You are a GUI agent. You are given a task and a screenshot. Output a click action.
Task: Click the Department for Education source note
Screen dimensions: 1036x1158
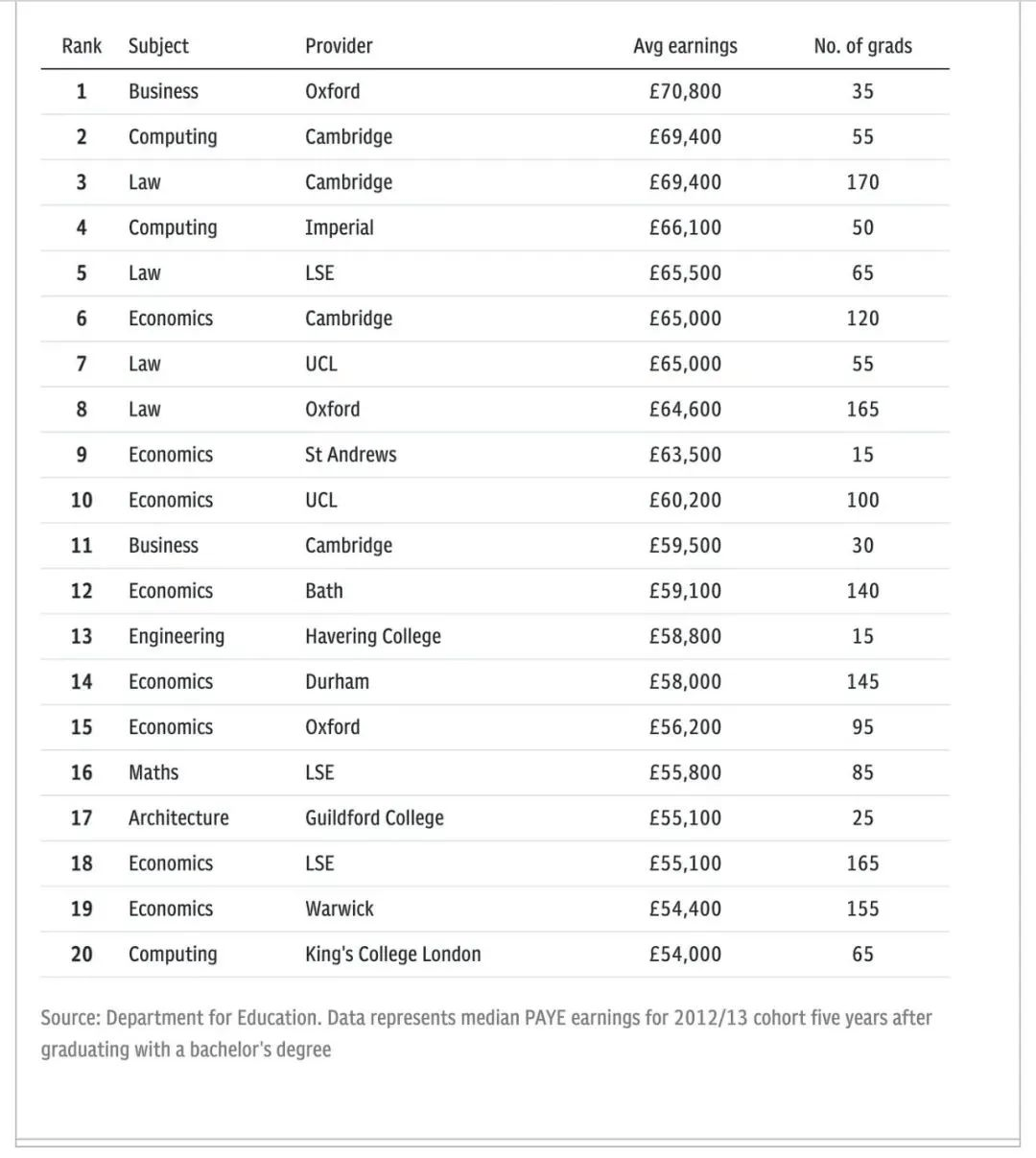[x=486, y=1033]
